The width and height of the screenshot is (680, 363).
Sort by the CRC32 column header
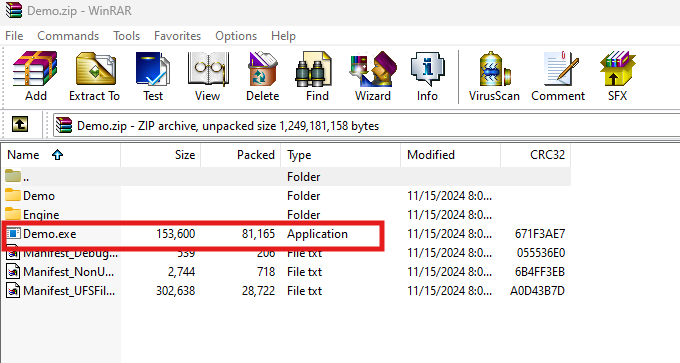pyautogui.click(x=536, y=155)
